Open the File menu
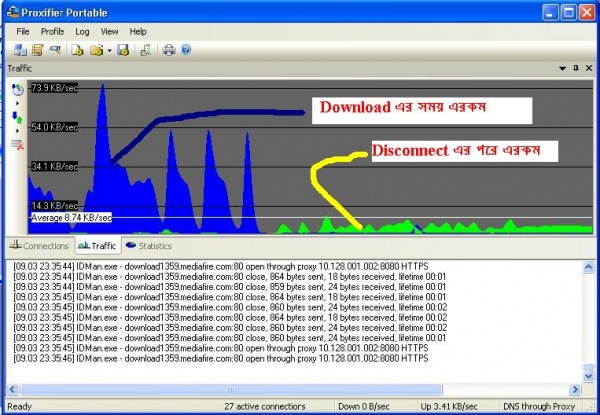Screen dimensions: 600x415 click(23, 32)
